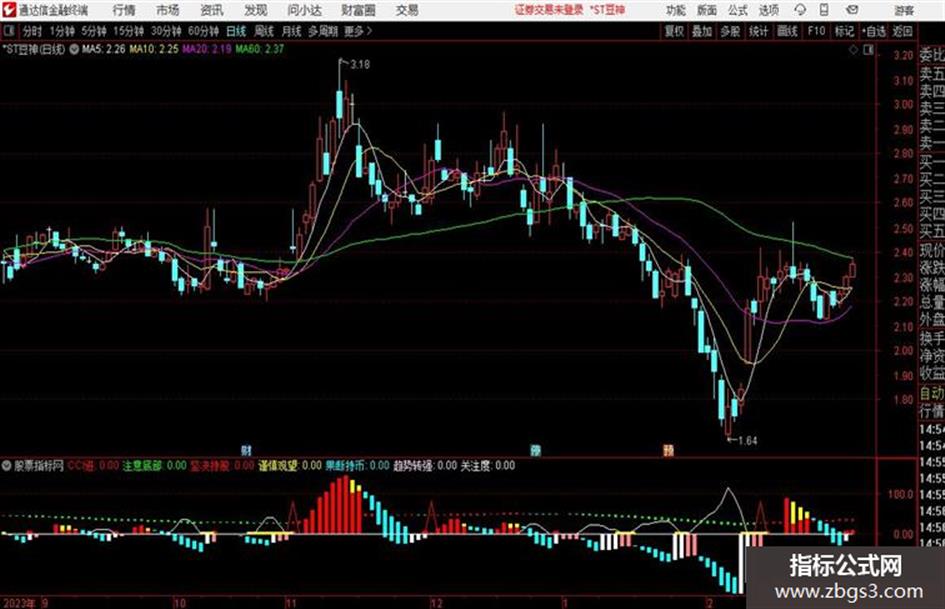Viewport: 945px width, 609px height.
Task: Select the 日线 daily tab
Action: click(x=236, y=31)
